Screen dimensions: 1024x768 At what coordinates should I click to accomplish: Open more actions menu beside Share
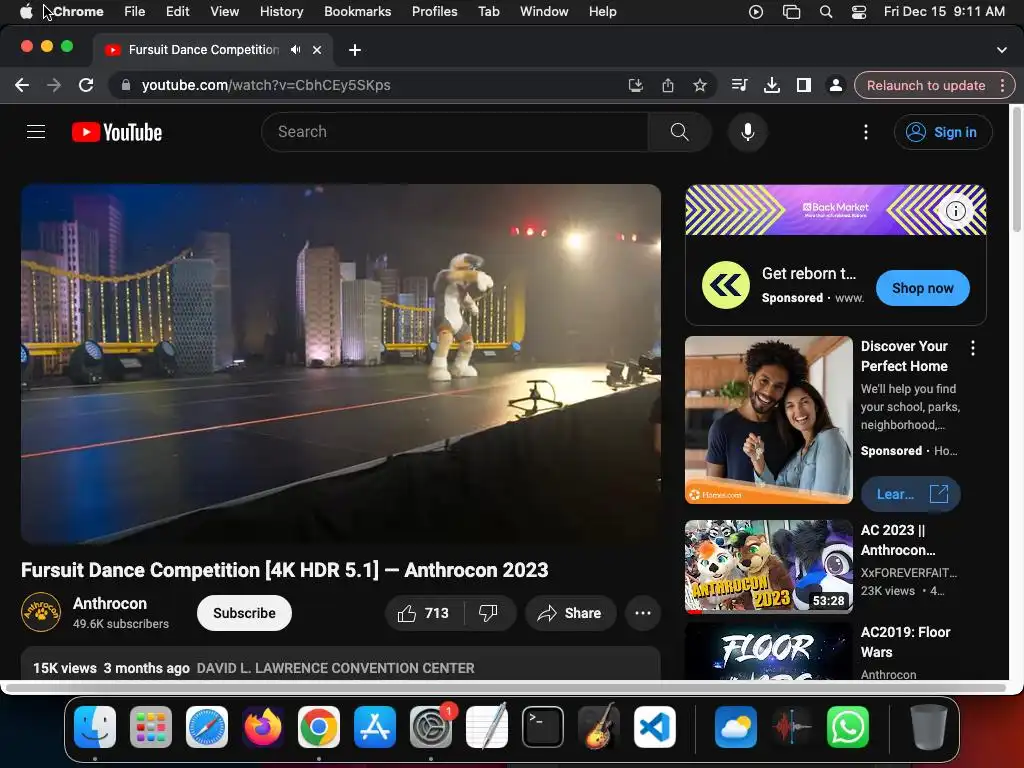pyautogui.click(x=643, y=613)
